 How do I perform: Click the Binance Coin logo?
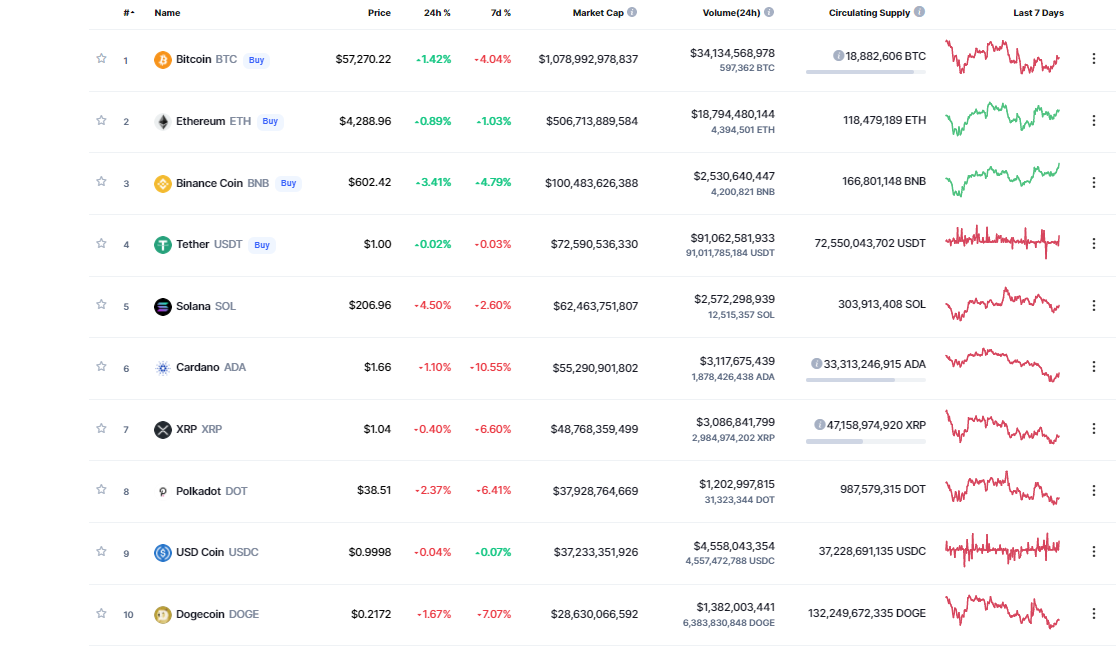[162, 184]
